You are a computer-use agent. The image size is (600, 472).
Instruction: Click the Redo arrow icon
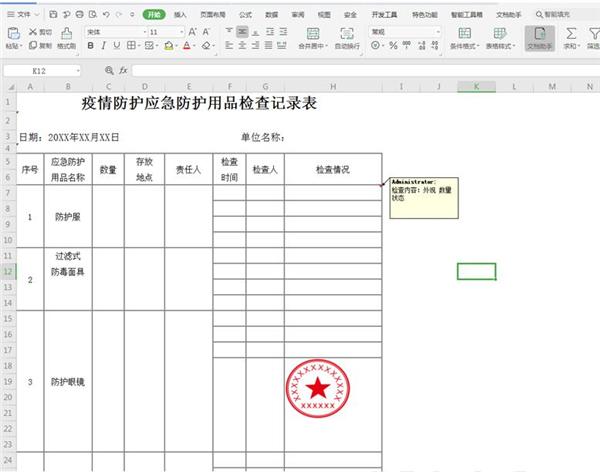click(x=119, y=15)
